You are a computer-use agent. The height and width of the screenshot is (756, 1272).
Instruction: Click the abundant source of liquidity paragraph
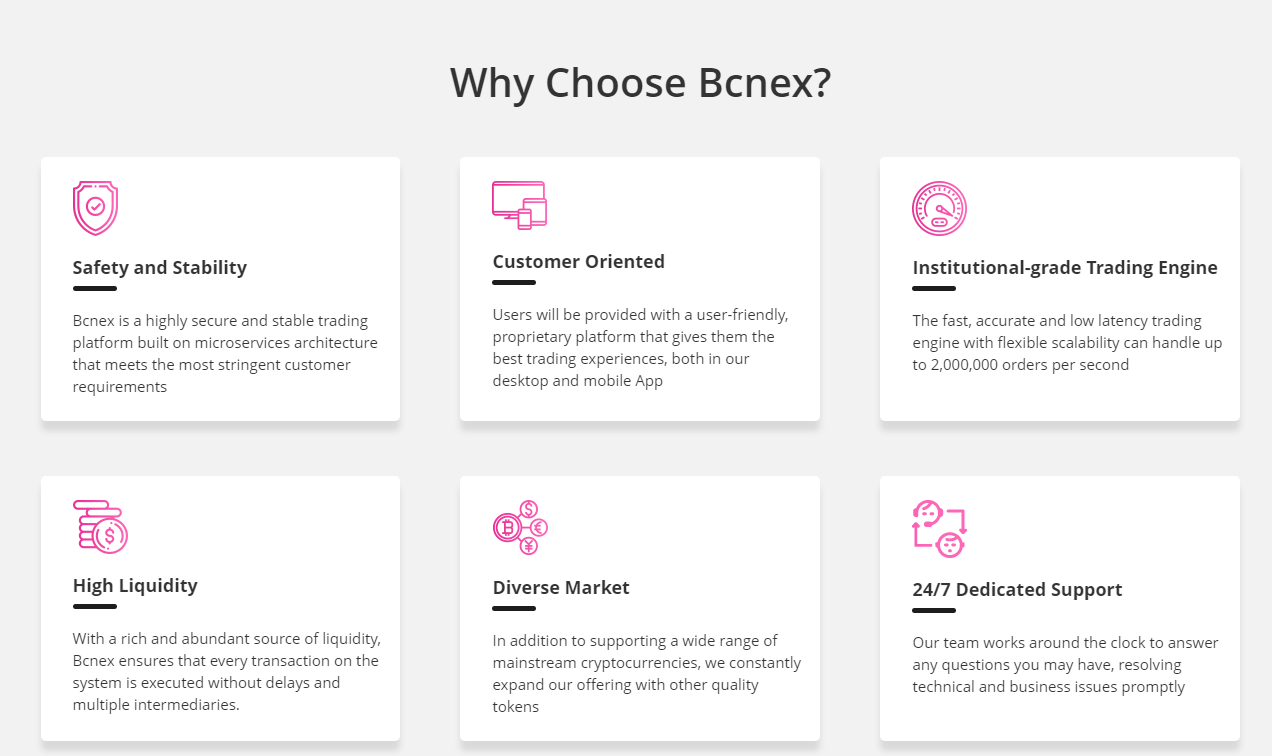[x=227, y=672]
